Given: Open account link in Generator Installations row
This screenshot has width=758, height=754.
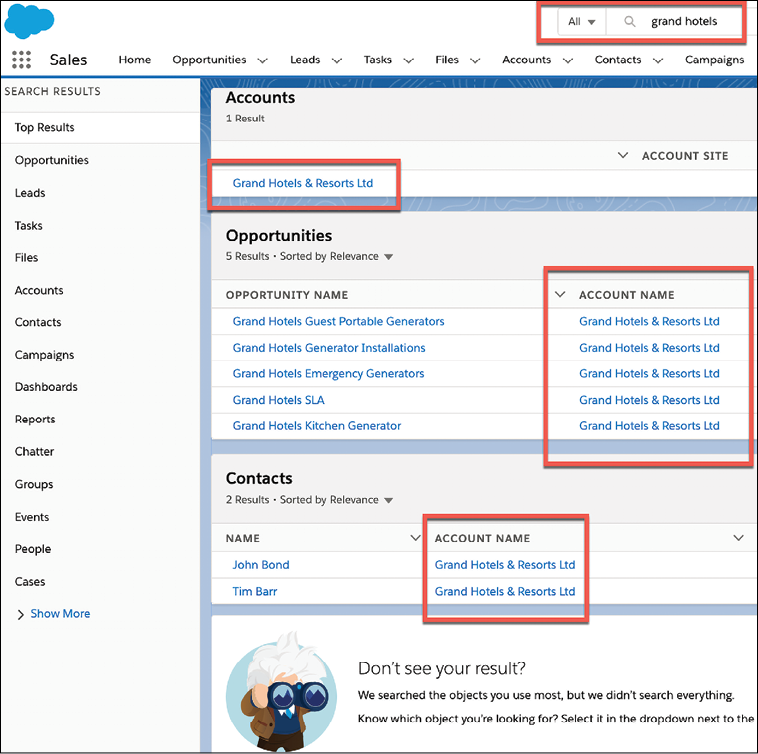Looking at the screenshot, I should pos(649,348).
